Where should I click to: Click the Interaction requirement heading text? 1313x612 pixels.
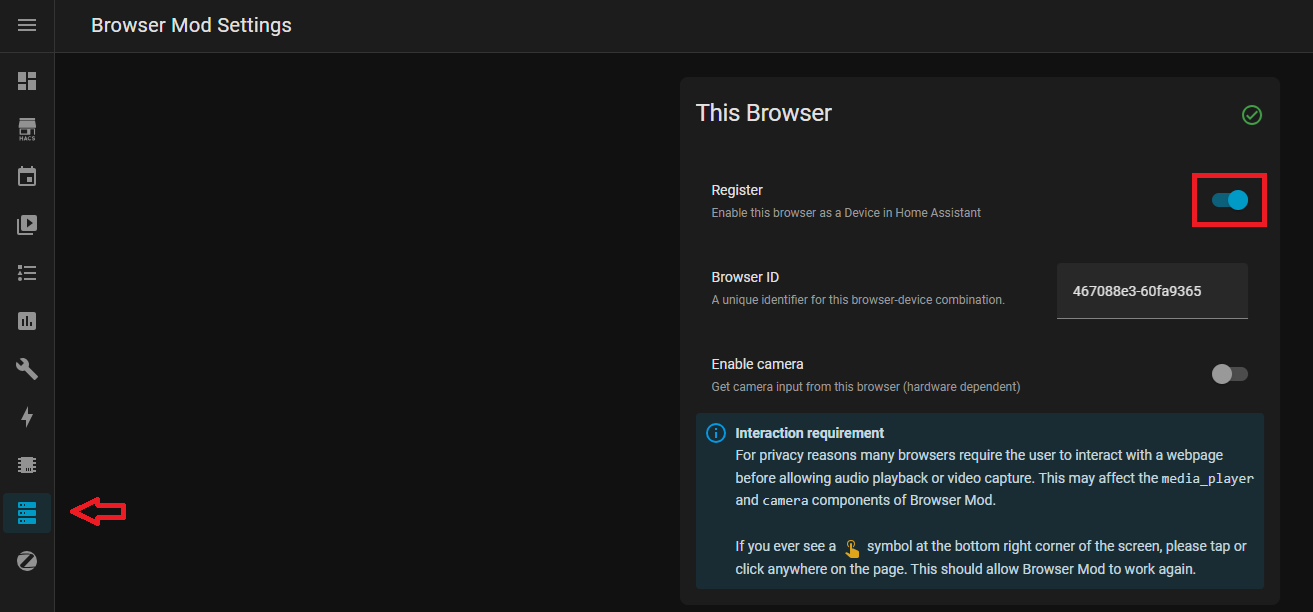pyautogui.click(x=810, y=433)
